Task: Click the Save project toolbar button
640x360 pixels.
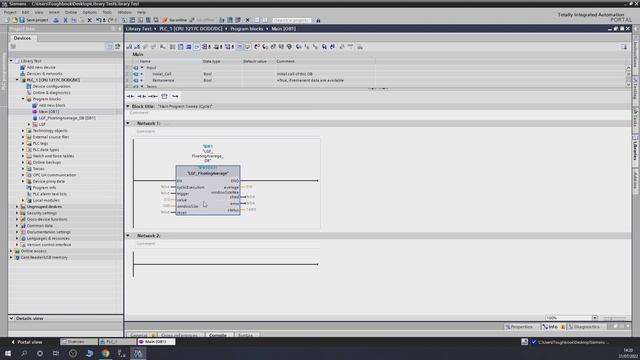Action: click(33, 20)
